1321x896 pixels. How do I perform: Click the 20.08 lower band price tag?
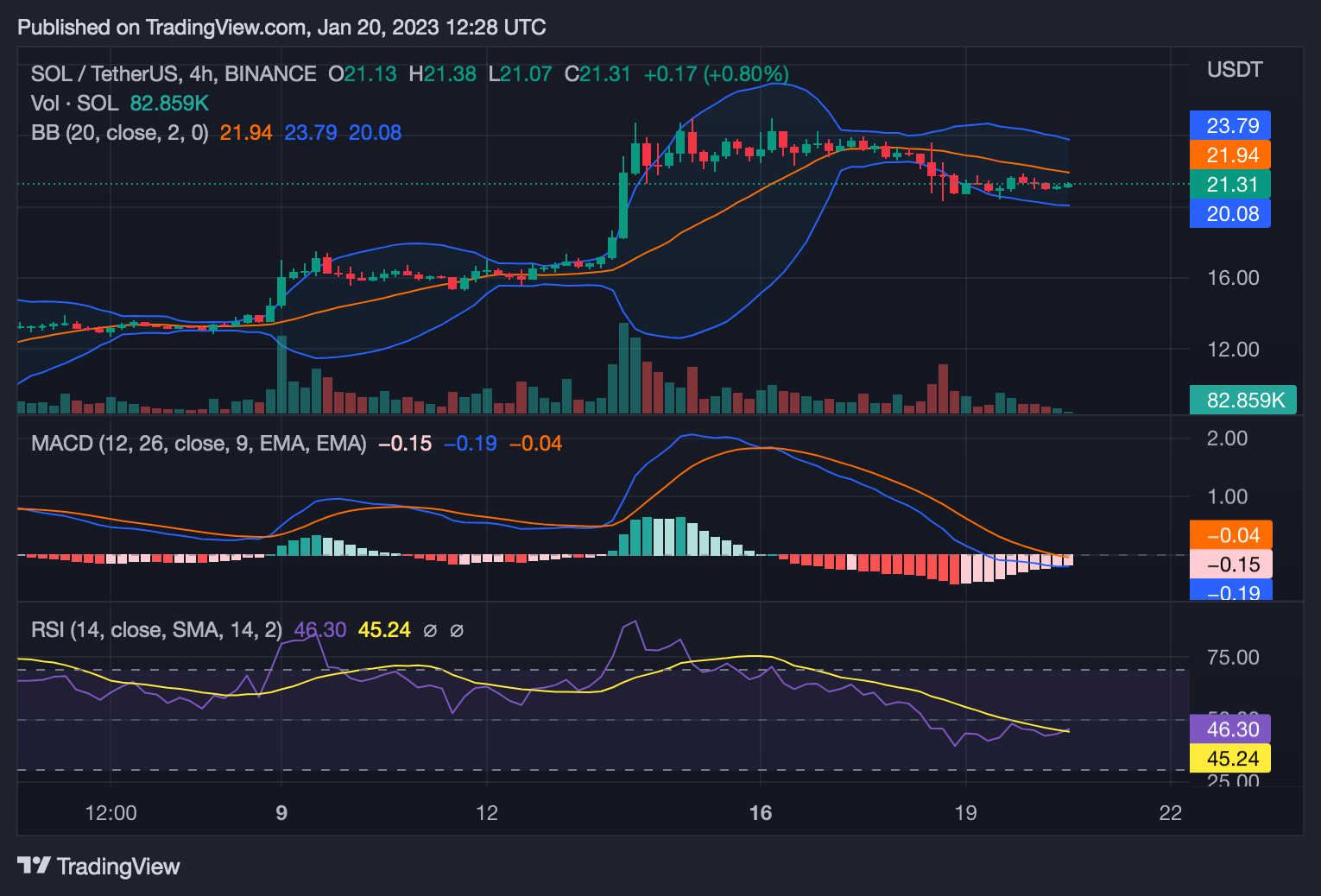[1230, 214]
